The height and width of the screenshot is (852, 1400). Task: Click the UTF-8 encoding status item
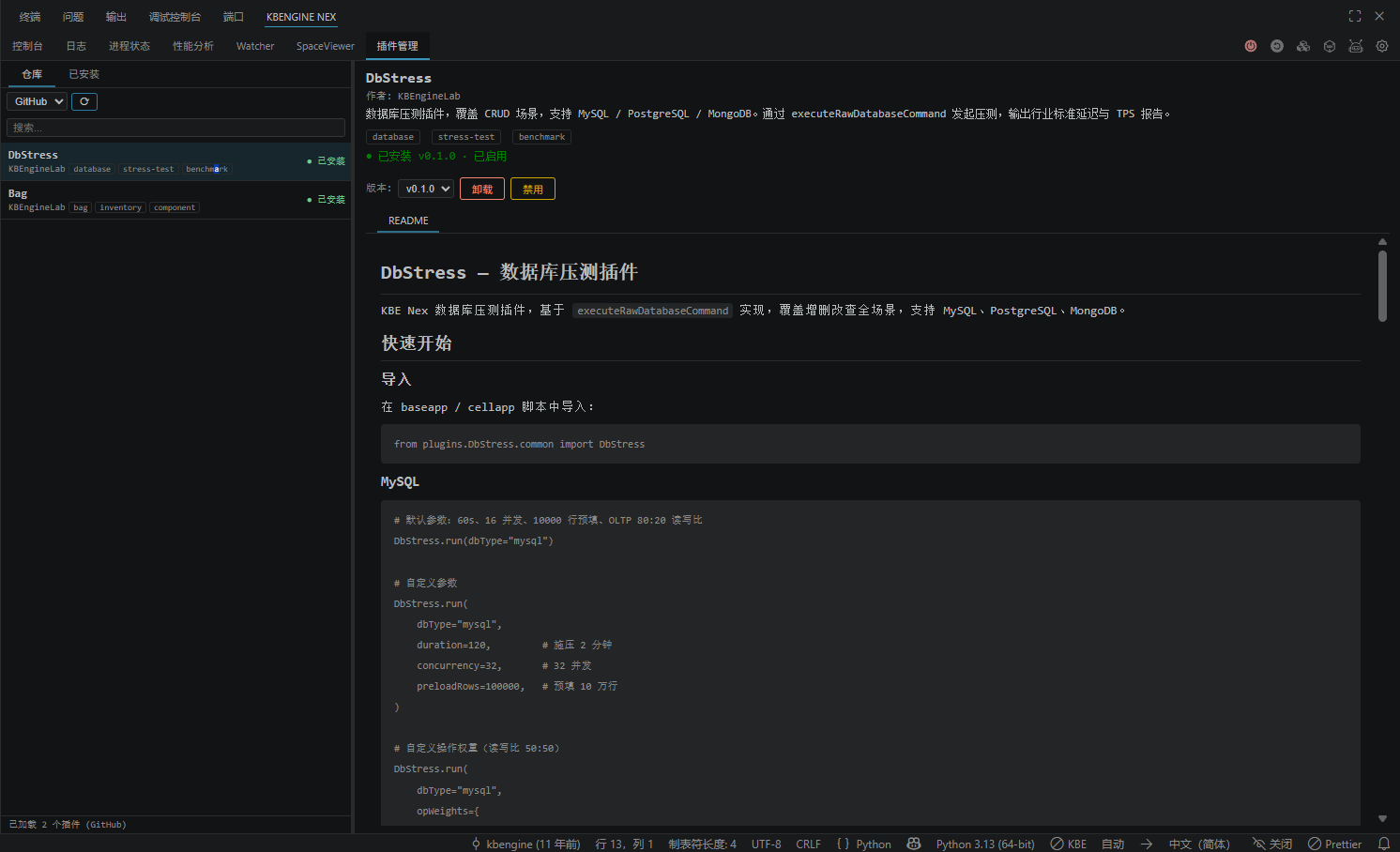(767, 844)
